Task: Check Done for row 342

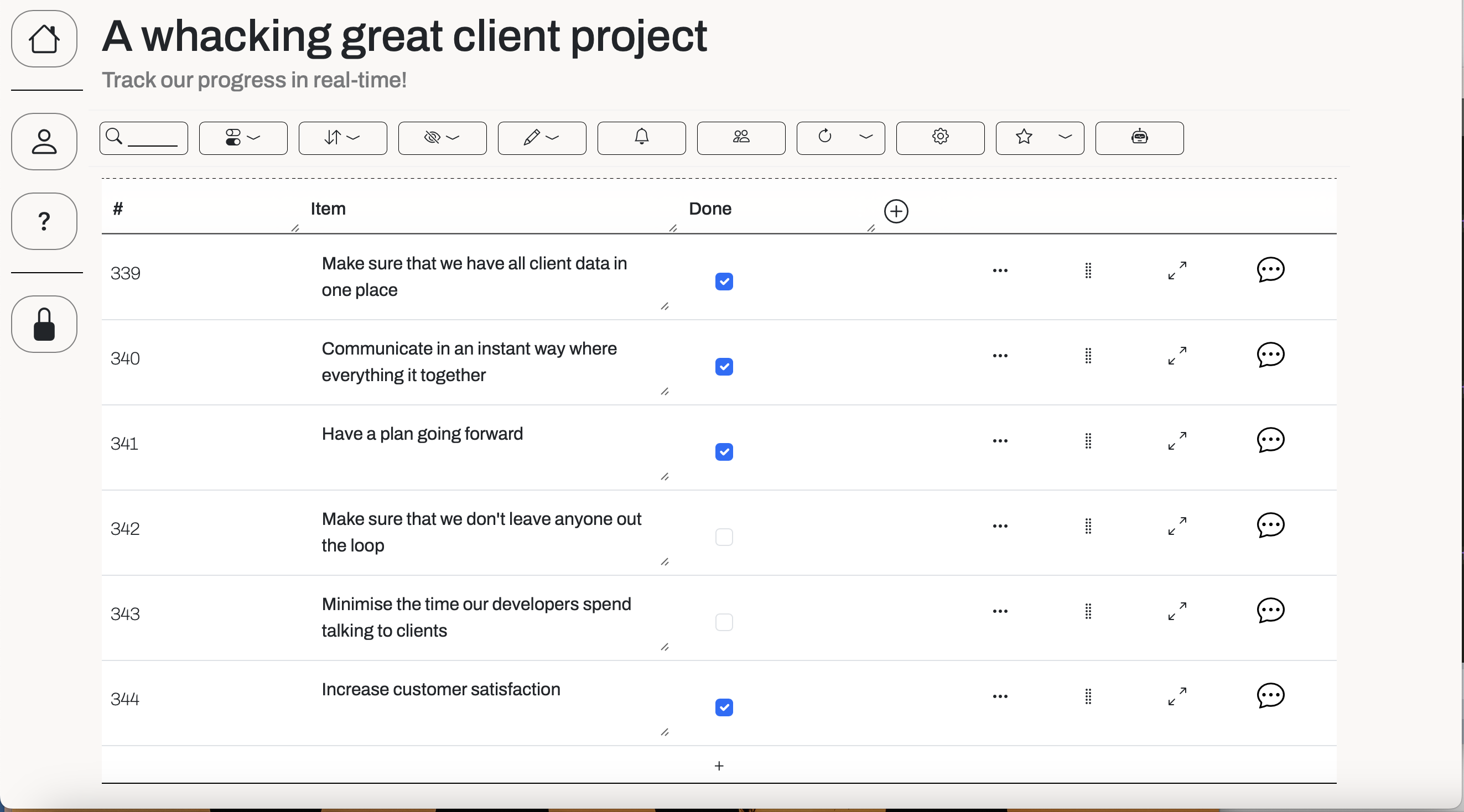Action: click(724, 537)
